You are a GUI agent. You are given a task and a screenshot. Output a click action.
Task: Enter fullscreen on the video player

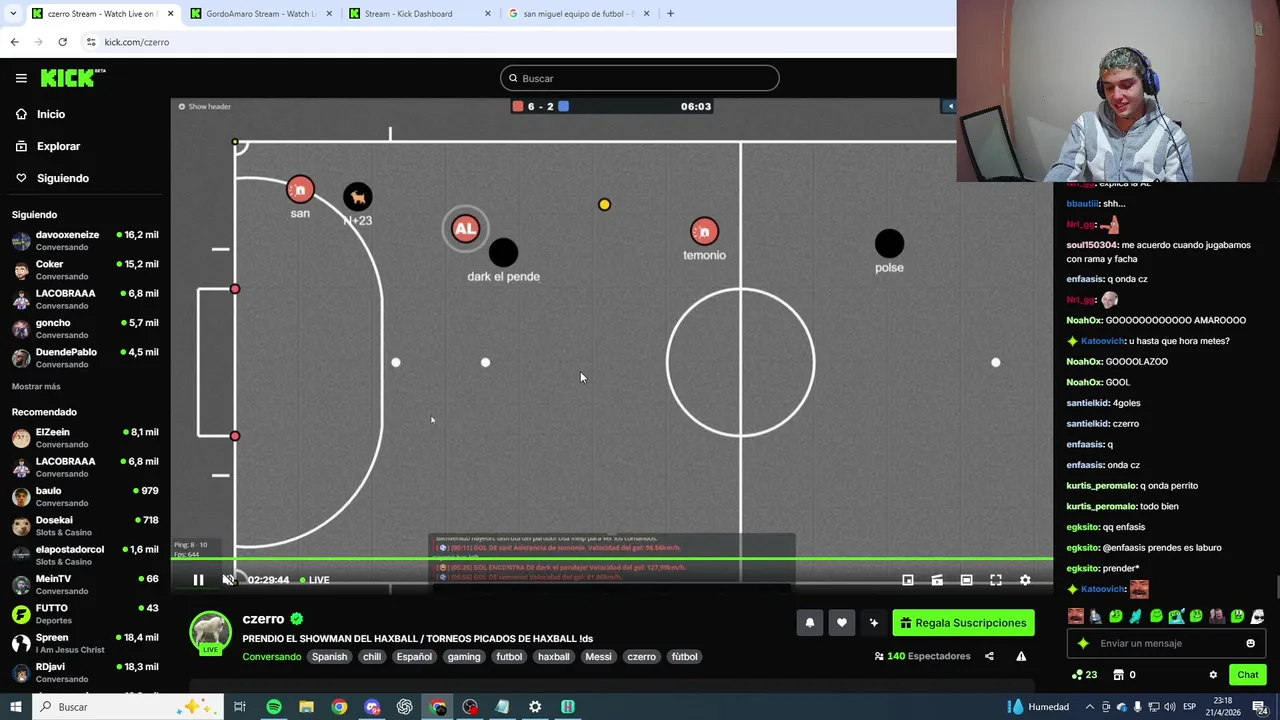pos(996,580)
